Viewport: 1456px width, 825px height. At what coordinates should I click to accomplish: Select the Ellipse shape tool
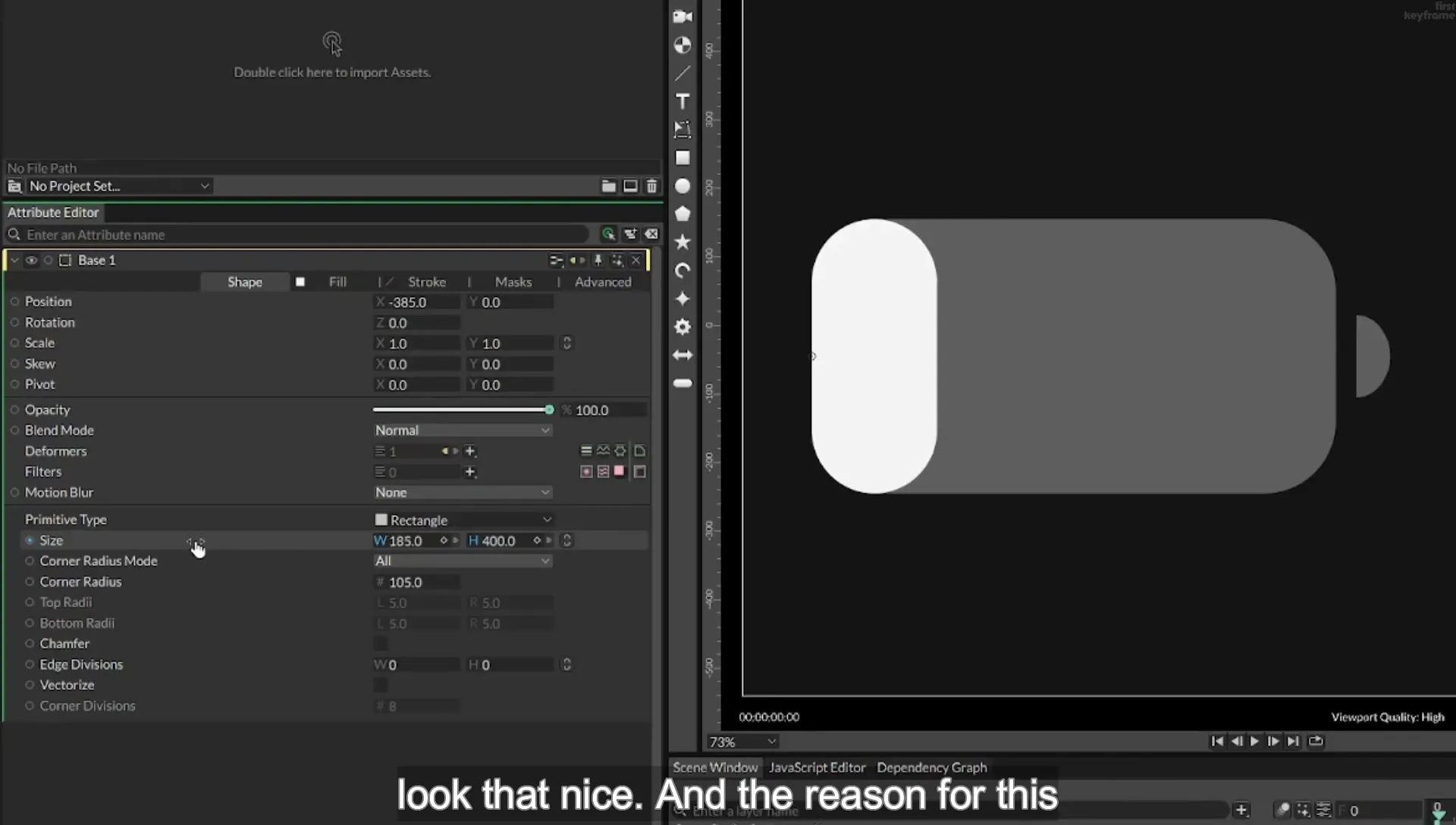(682, 186)
